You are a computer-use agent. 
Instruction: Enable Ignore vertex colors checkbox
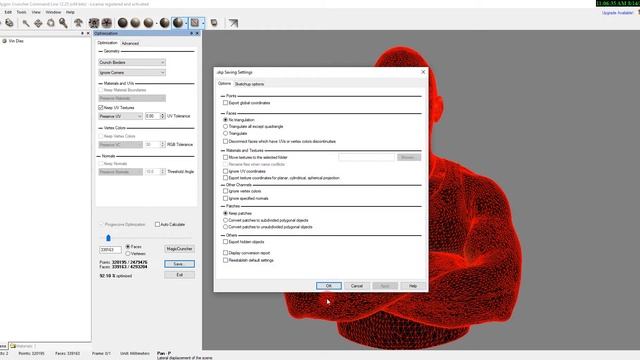pos(225,191)
